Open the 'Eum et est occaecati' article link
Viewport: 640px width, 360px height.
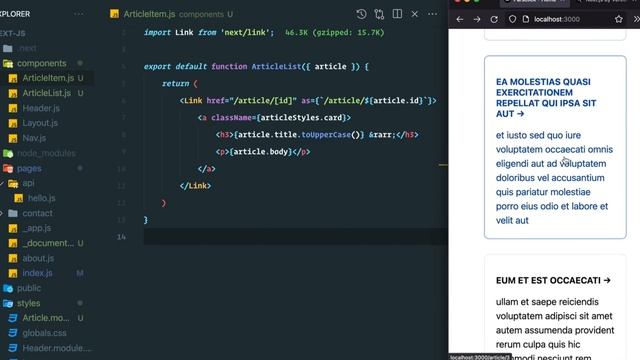pos(553,280)
